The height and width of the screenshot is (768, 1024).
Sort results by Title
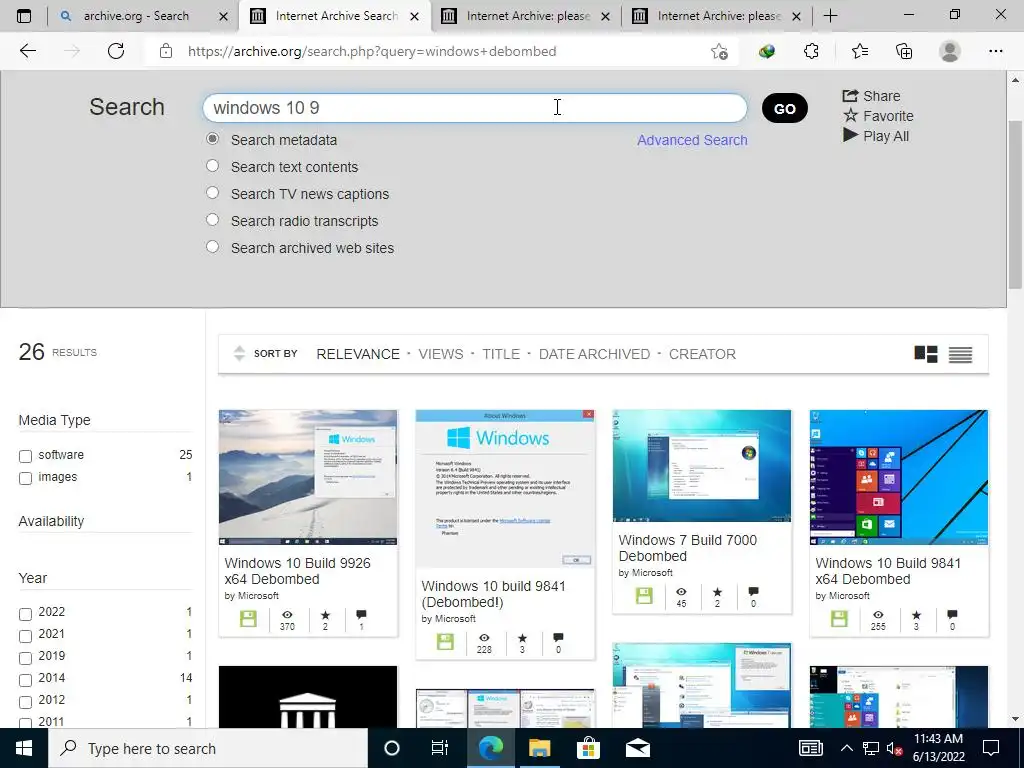[x=501, y=354]
